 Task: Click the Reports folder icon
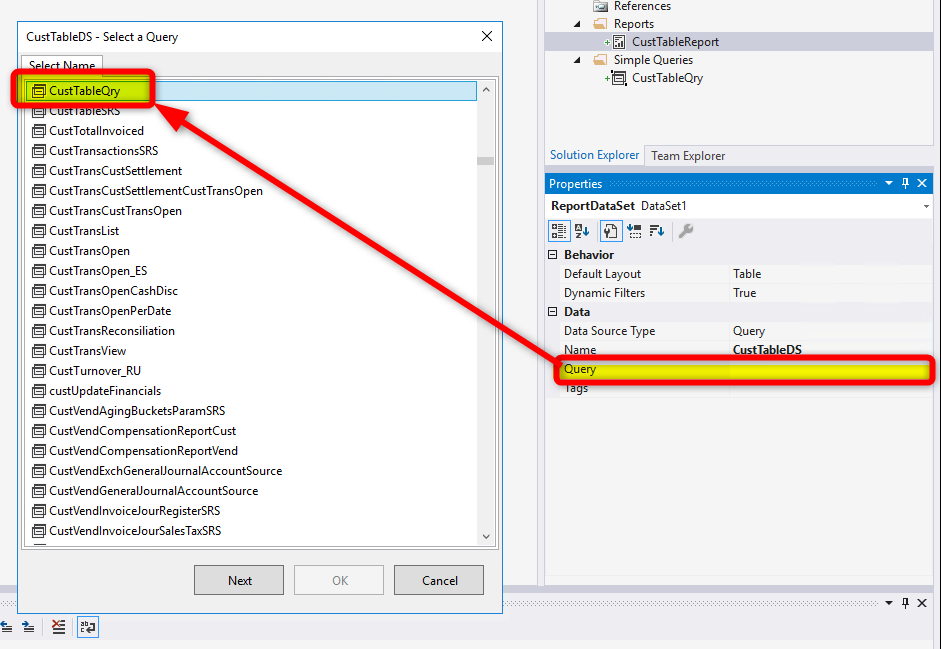600,24
